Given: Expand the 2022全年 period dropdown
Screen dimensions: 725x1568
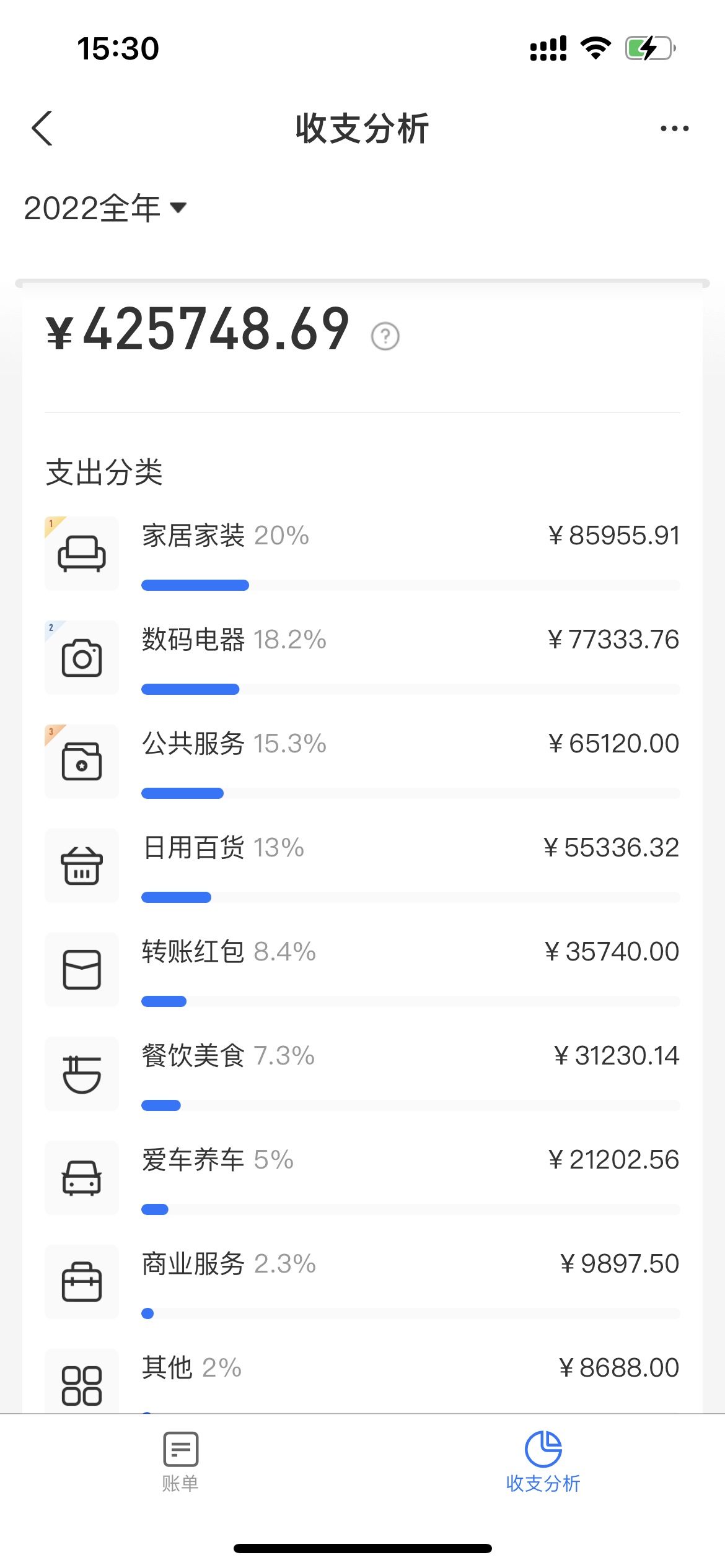Looking at the screenshot, I should coord(105,208).
